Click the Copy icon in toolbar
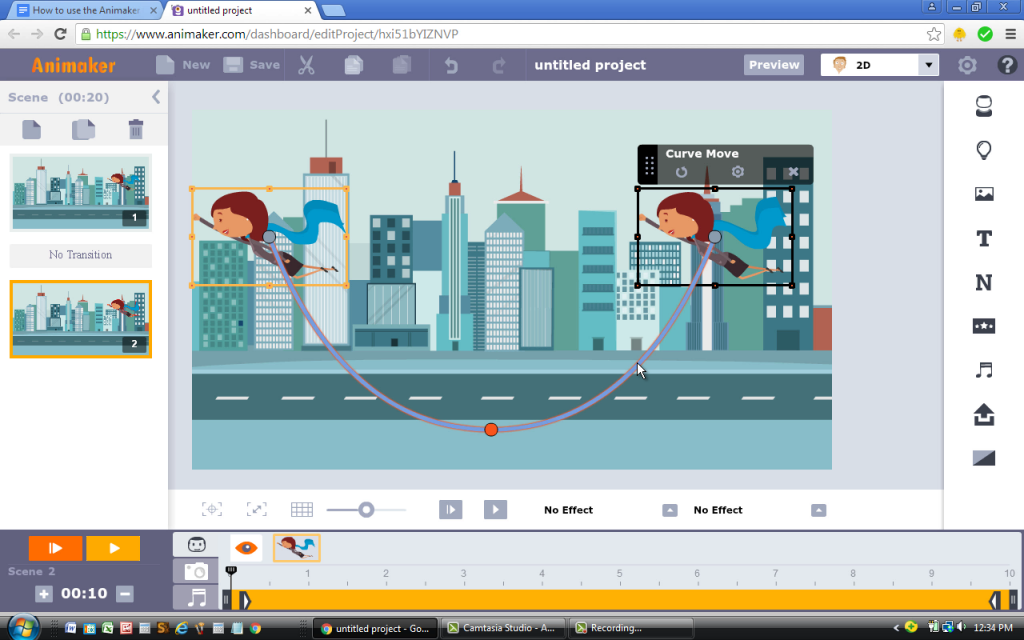Image resolution: width=1024 pixels, height=640 pixels. pos(353,65)
